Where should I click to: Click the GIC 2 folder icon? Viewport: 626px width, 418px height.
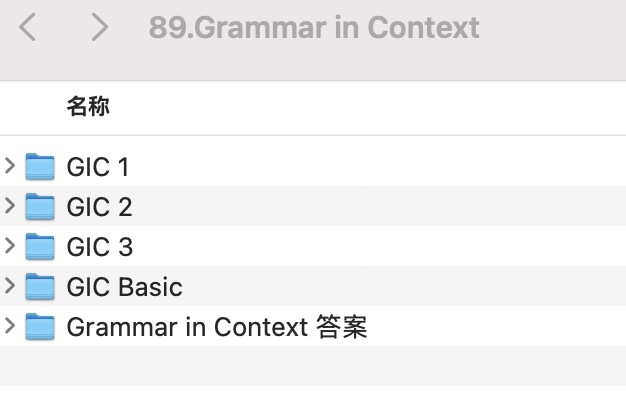click(40, 207)
